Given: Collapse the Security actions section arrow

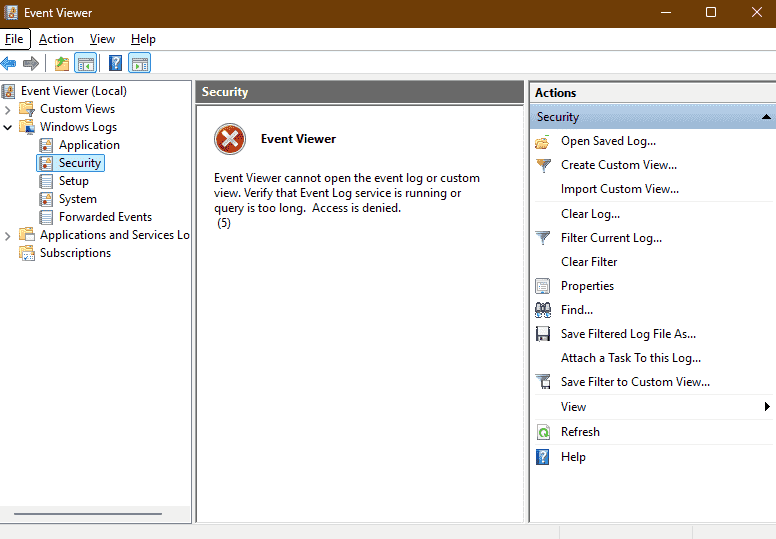Looking at the screenshot, I should (766, 117).
